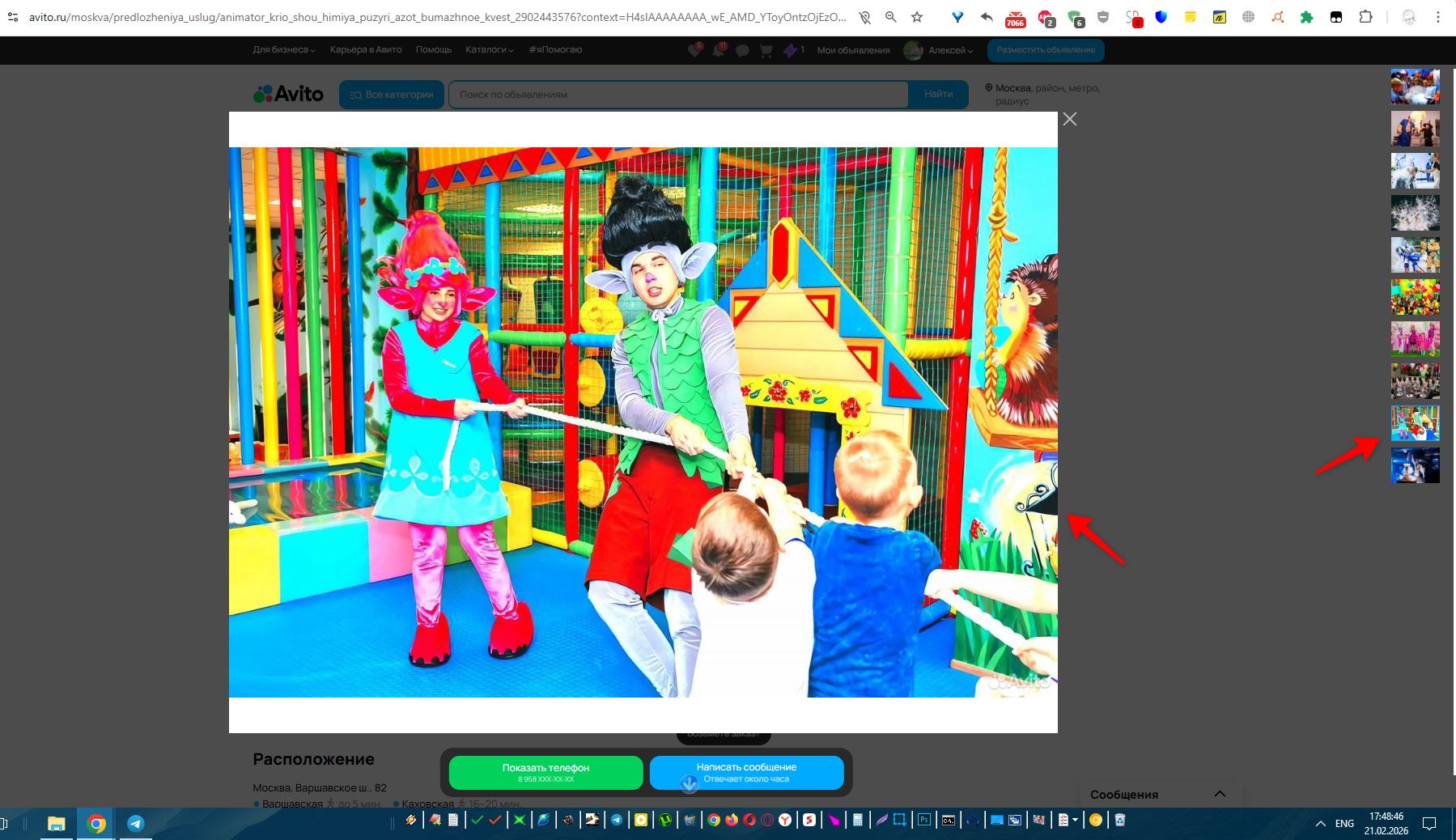This screenshot has height=840, width=1456.
Task: Open the purple wallet bonus icon
Action: tap(792, 50)
